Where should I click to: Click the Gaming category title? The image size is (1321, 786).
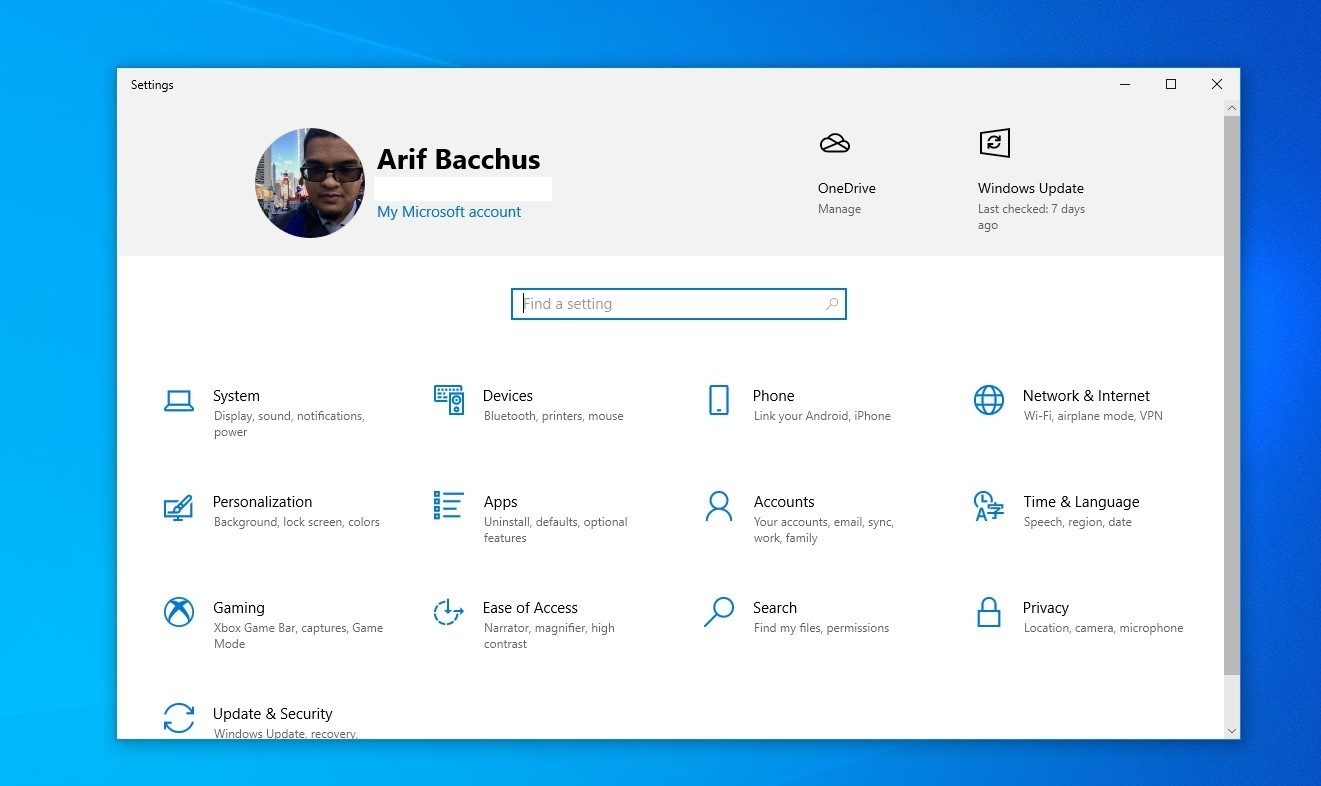click(x=239, y=608)
